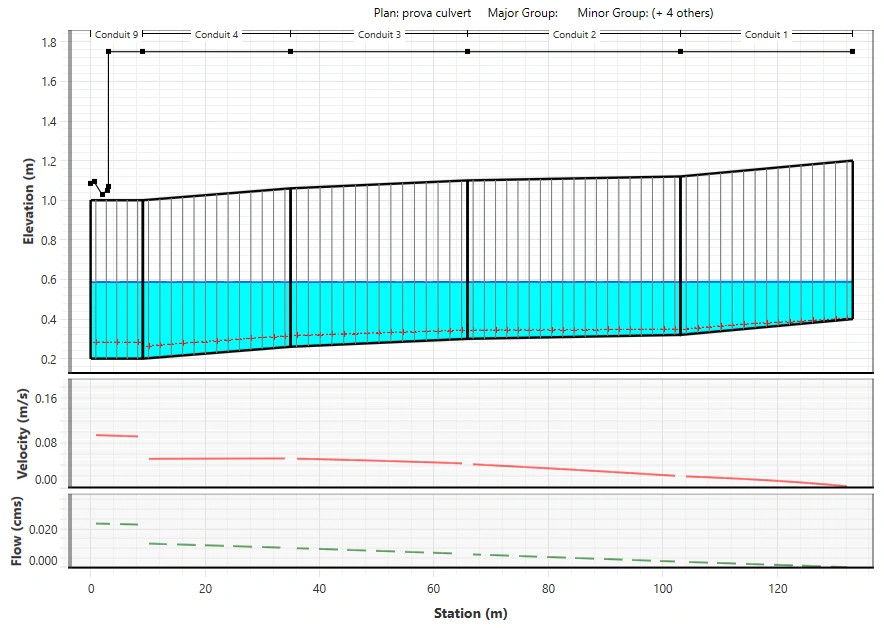Click the ground node marker at far right top
The width and height of the screenshot is (884, 628).
(x=852, y=51)
